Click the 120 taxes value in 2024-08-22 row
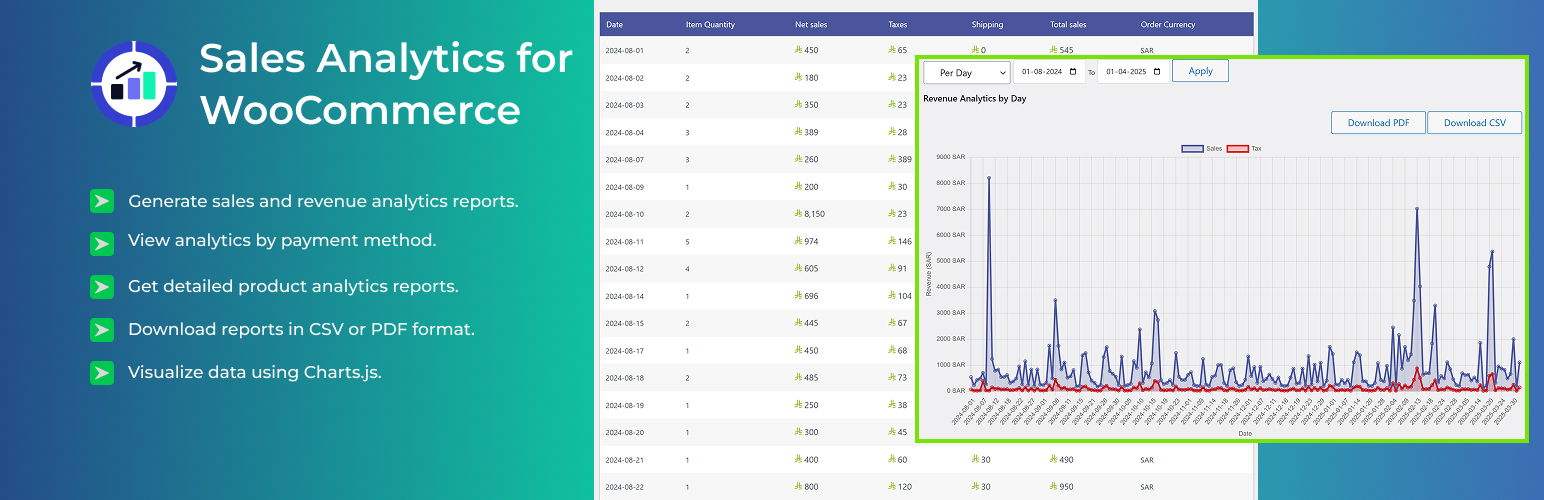 (x=899, y=488)
